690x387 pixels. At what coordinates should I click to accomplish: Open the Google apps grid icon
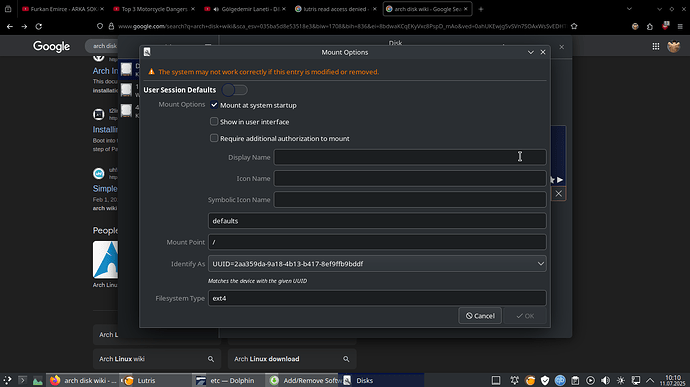(656, 46)
